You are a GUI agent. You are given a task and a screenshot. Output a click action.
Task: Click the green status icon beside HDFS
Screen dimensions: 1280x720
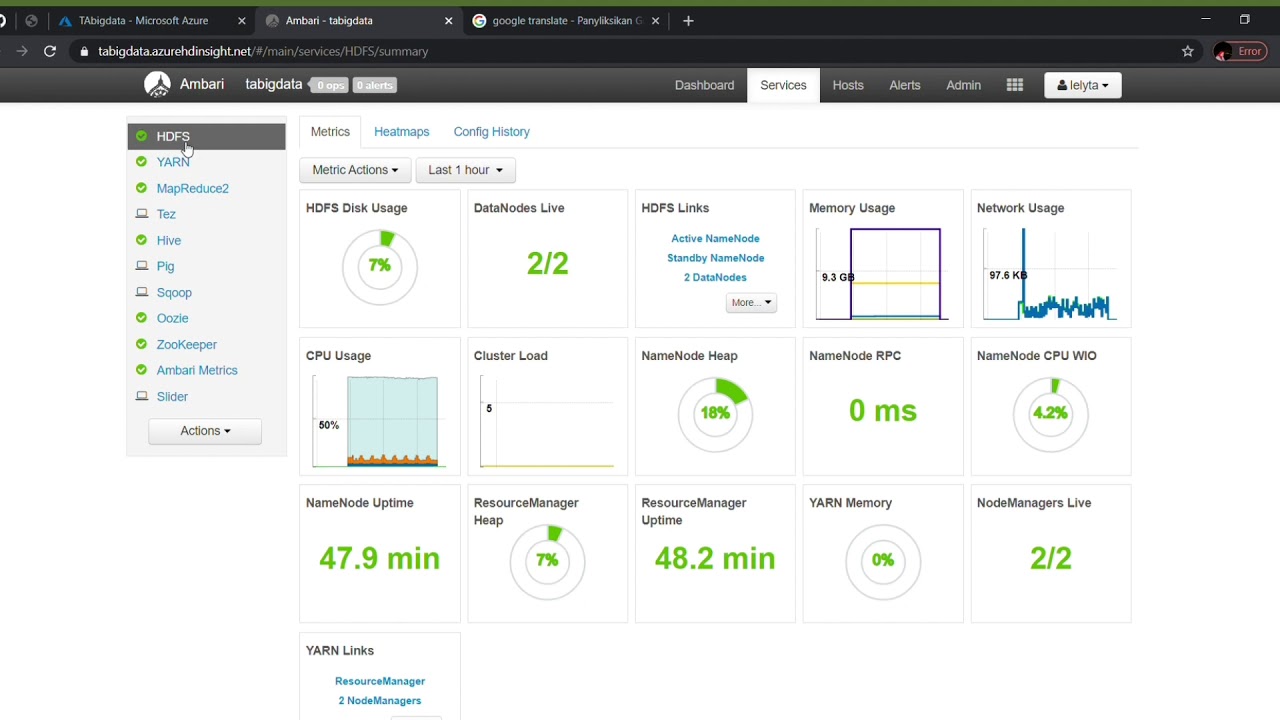click(141, 136)
